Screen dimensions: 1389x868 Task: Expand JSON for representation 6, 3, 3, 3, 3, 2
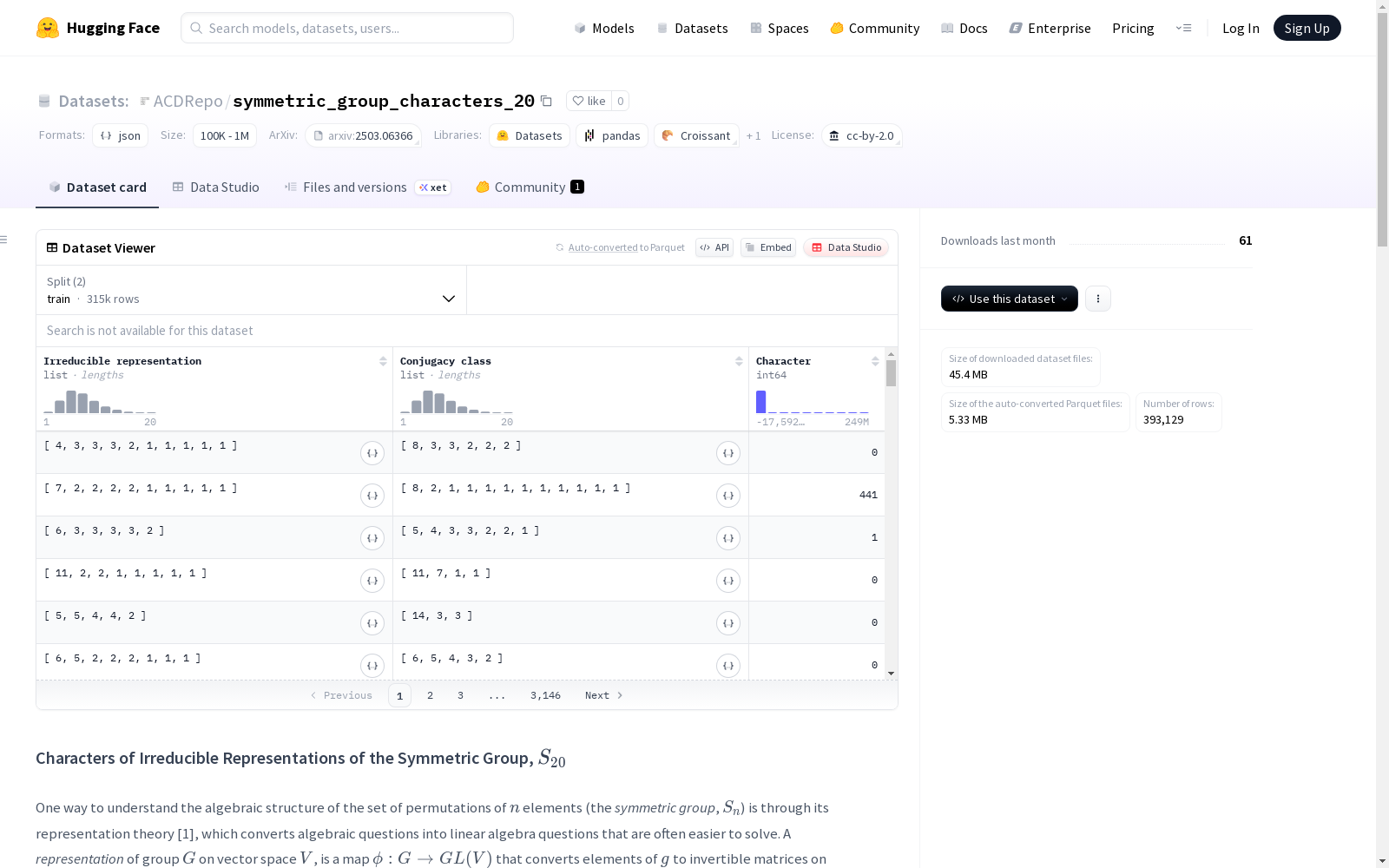coord(372,538)
